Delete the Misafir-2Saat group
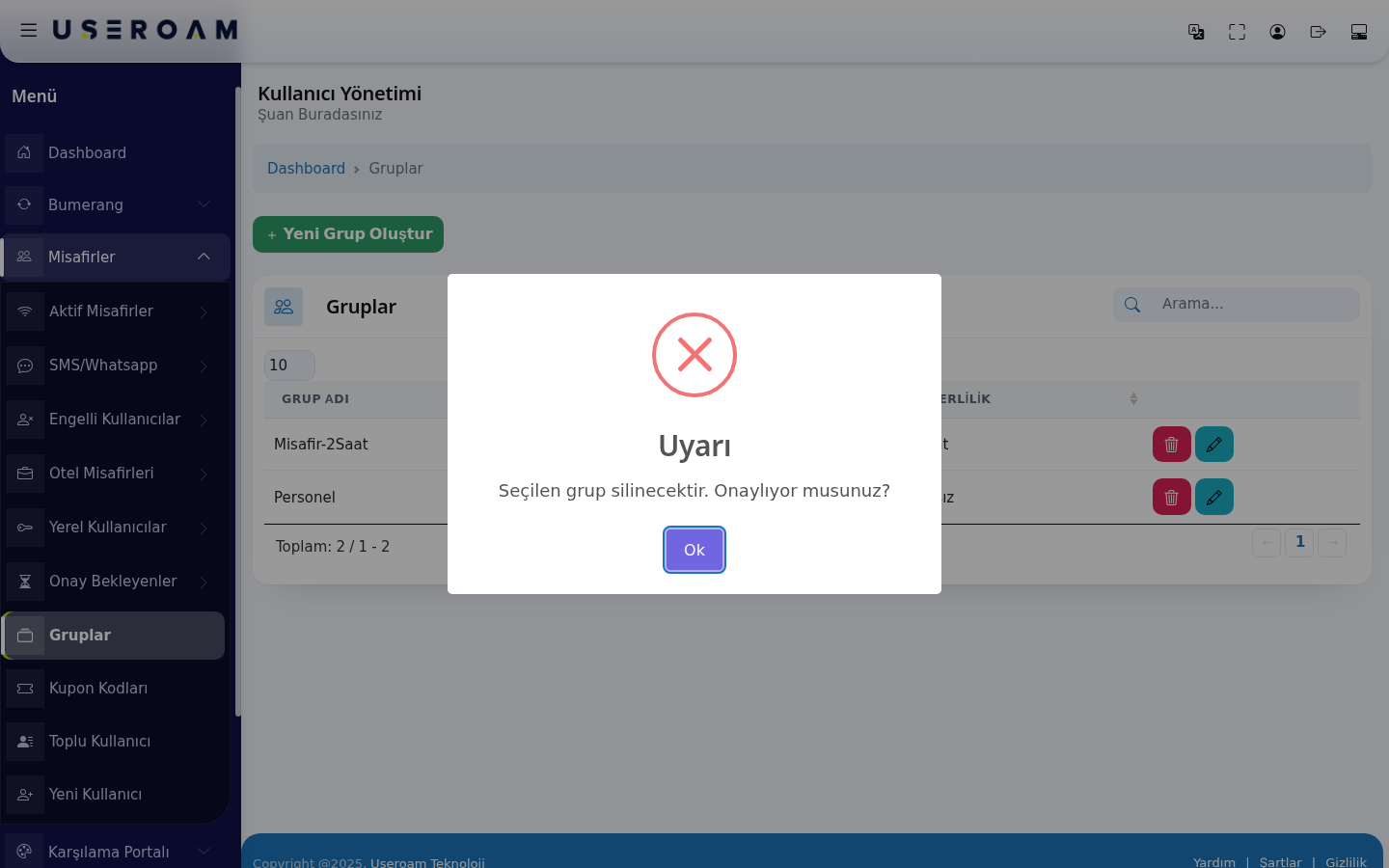Viewport: 1389px width, 868px height. [x=1171, y=445]
